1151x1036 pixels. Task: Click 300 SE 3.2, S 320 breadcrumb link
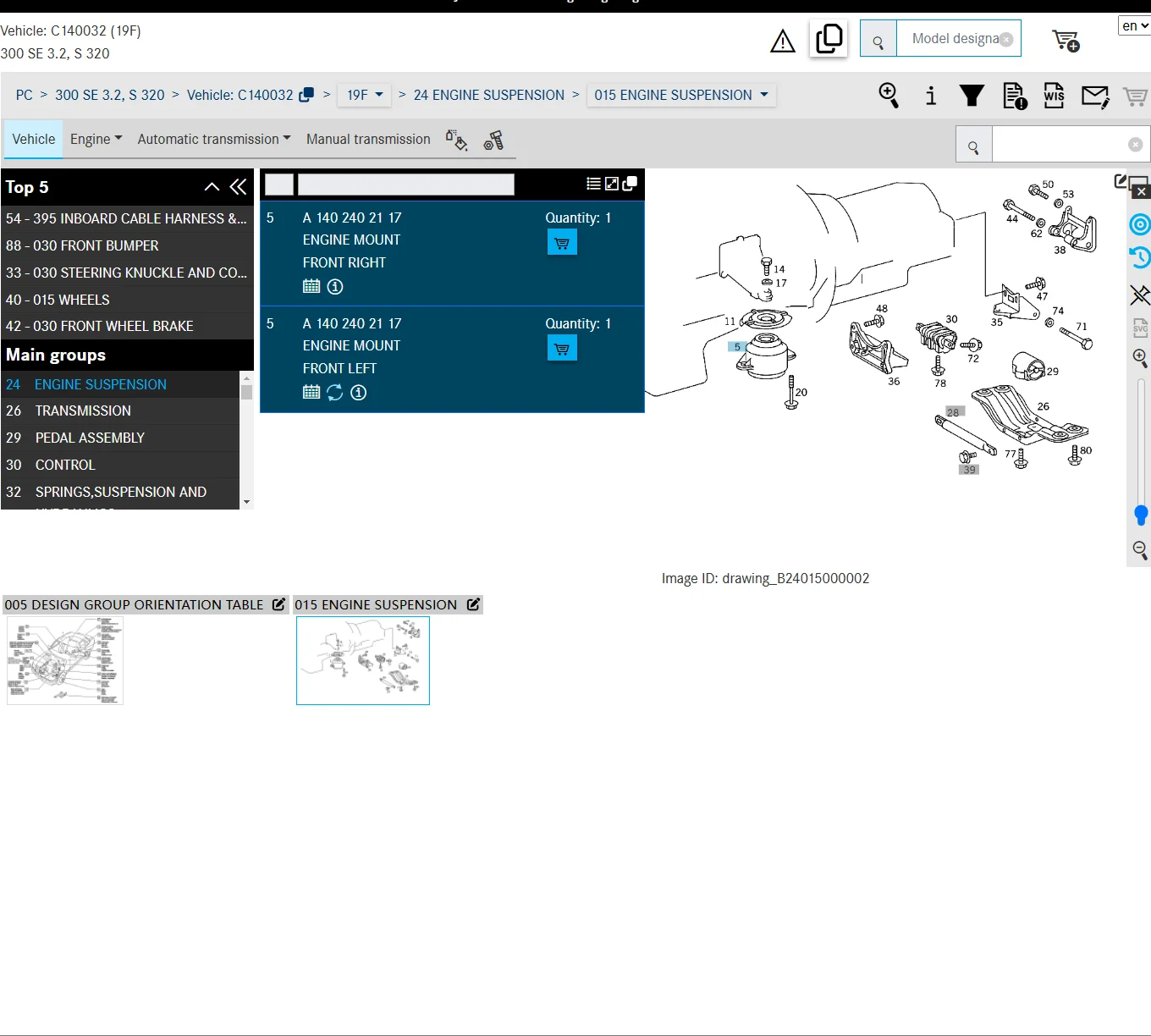tap(110, 95)
